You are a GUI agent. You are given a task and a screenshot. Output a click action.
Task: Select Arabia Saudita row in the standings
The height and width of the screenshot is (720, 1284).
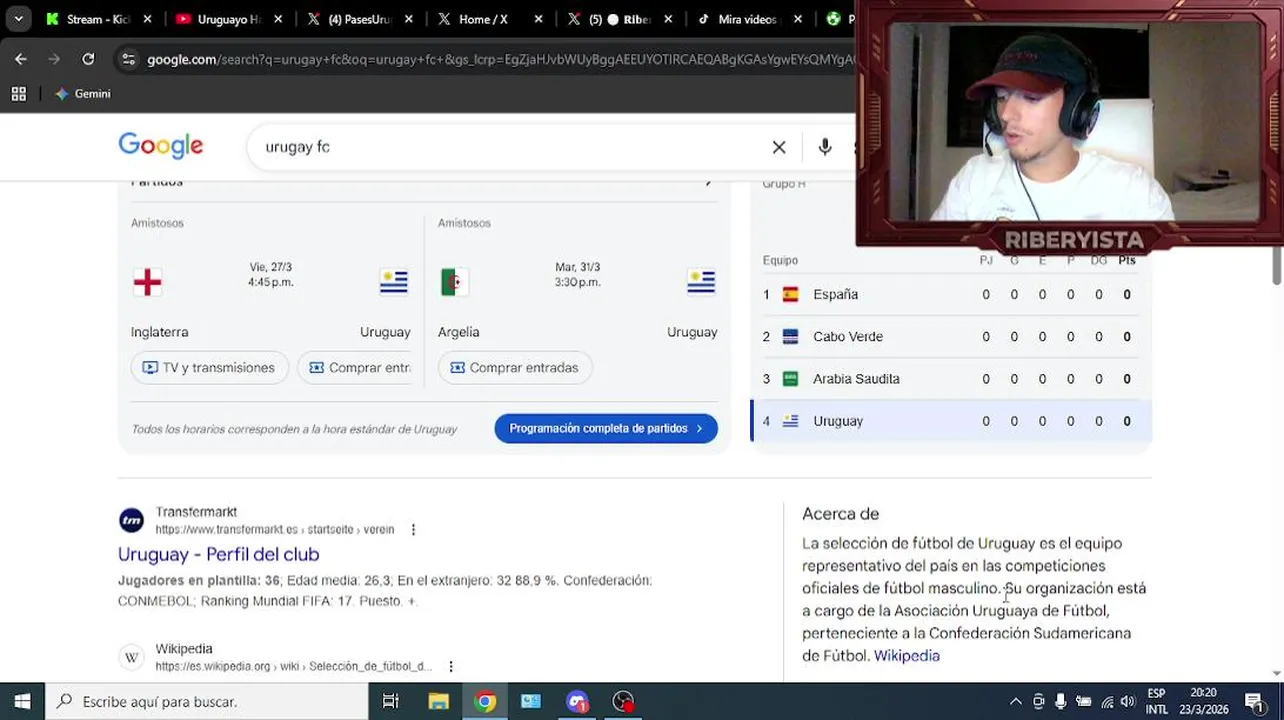(x=951, y=379)
